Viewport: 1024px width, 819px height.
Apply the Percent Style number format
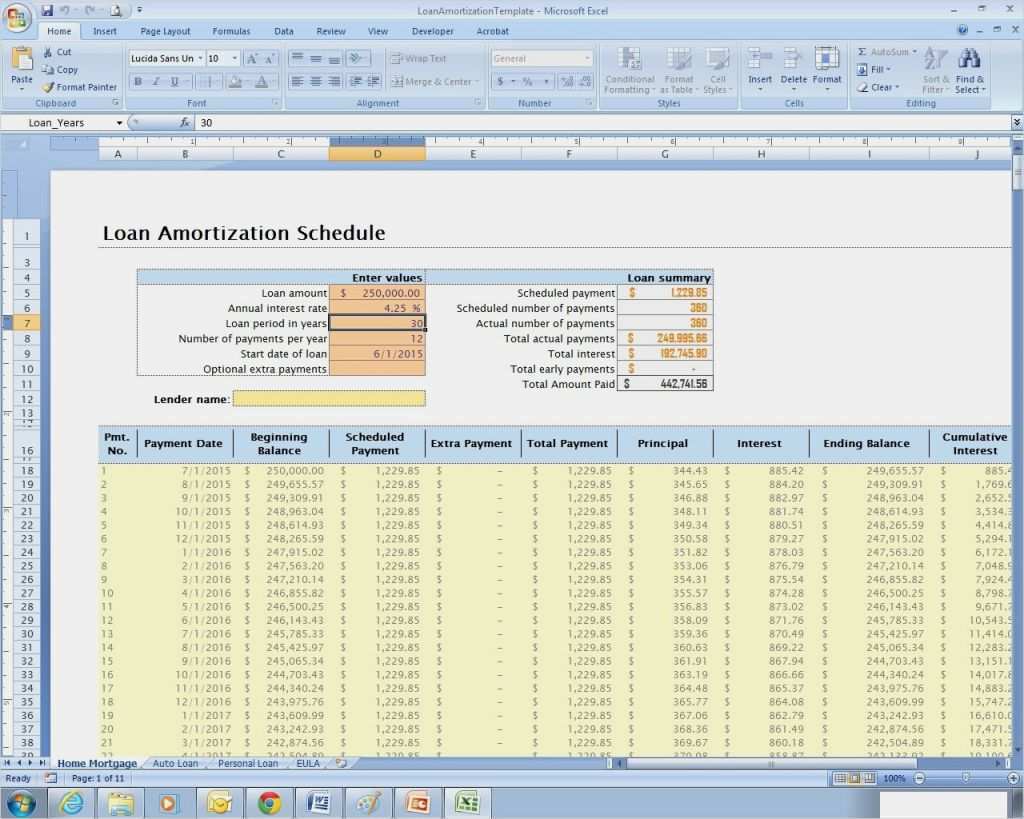(527, 82)
